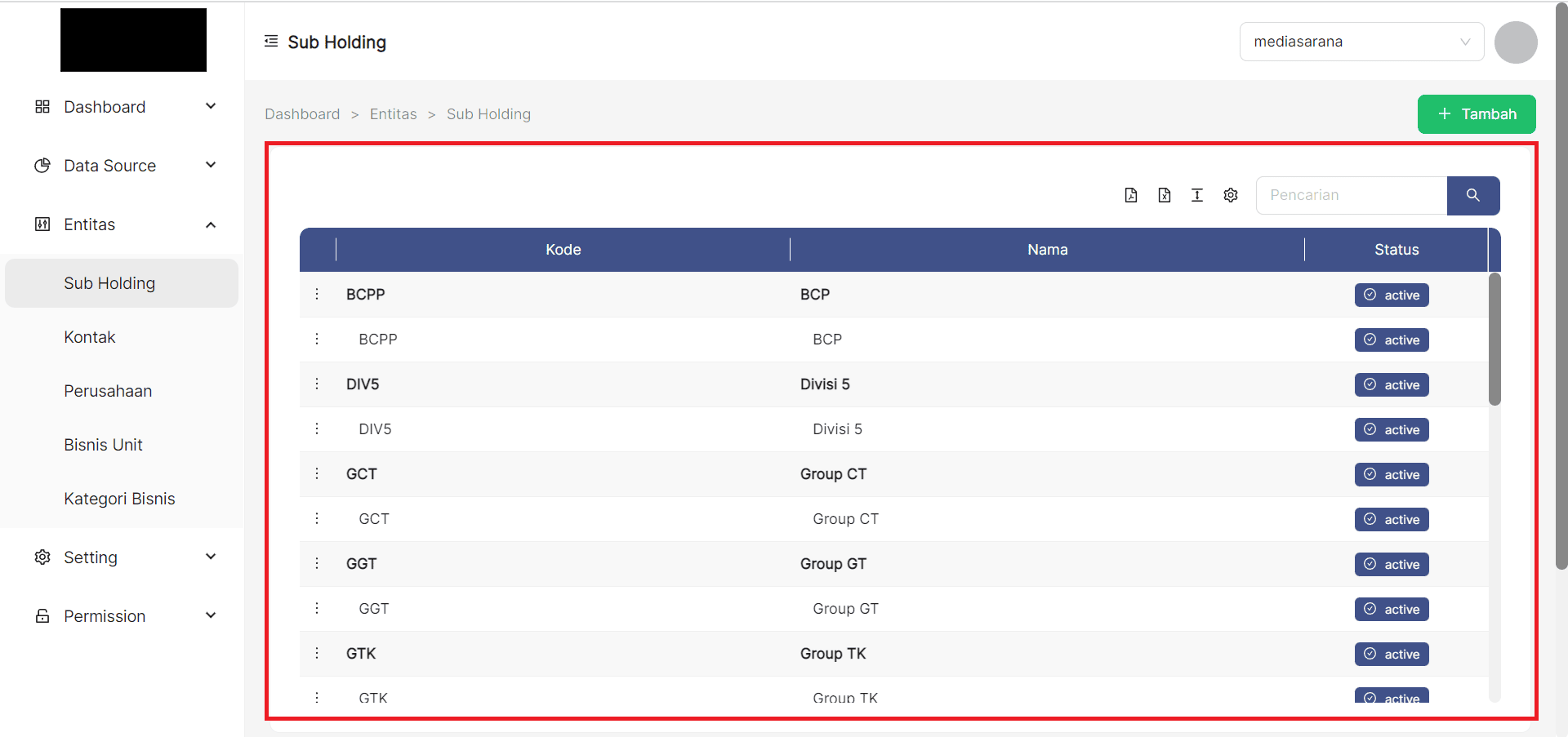Open row options for Divisi 5 parent row

point(317,384)
